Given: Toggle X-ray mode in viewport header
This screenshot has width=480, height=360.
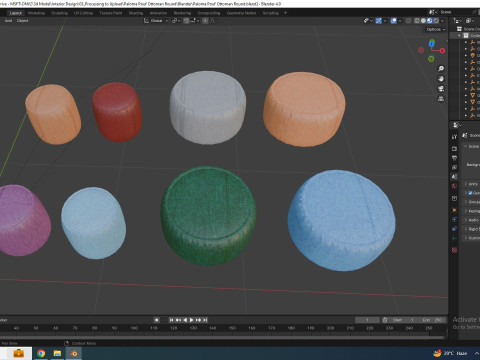Looking at the screenshot, I should 408,21.
